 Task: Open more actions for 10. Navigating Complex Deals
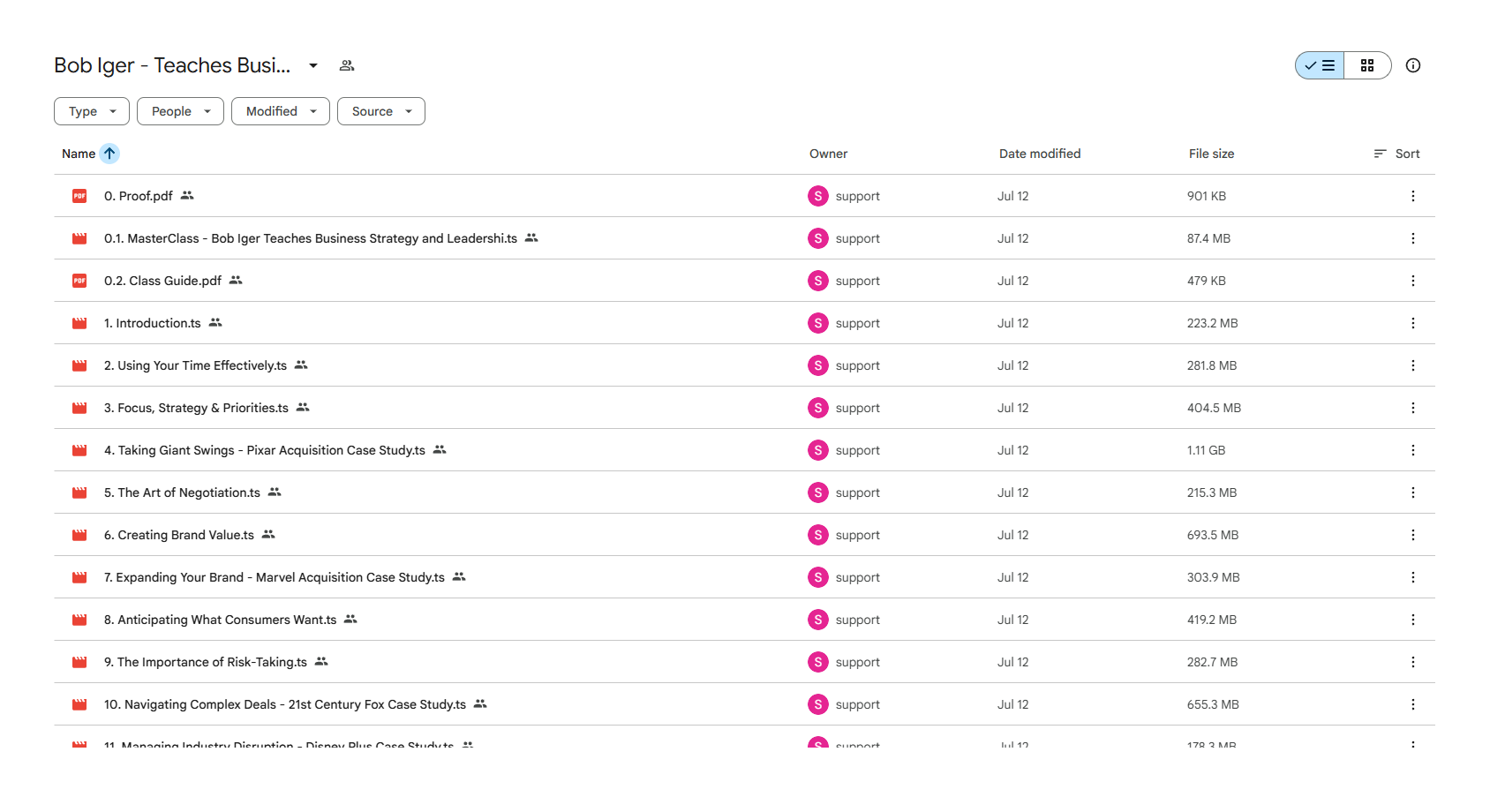[1413, 704]
